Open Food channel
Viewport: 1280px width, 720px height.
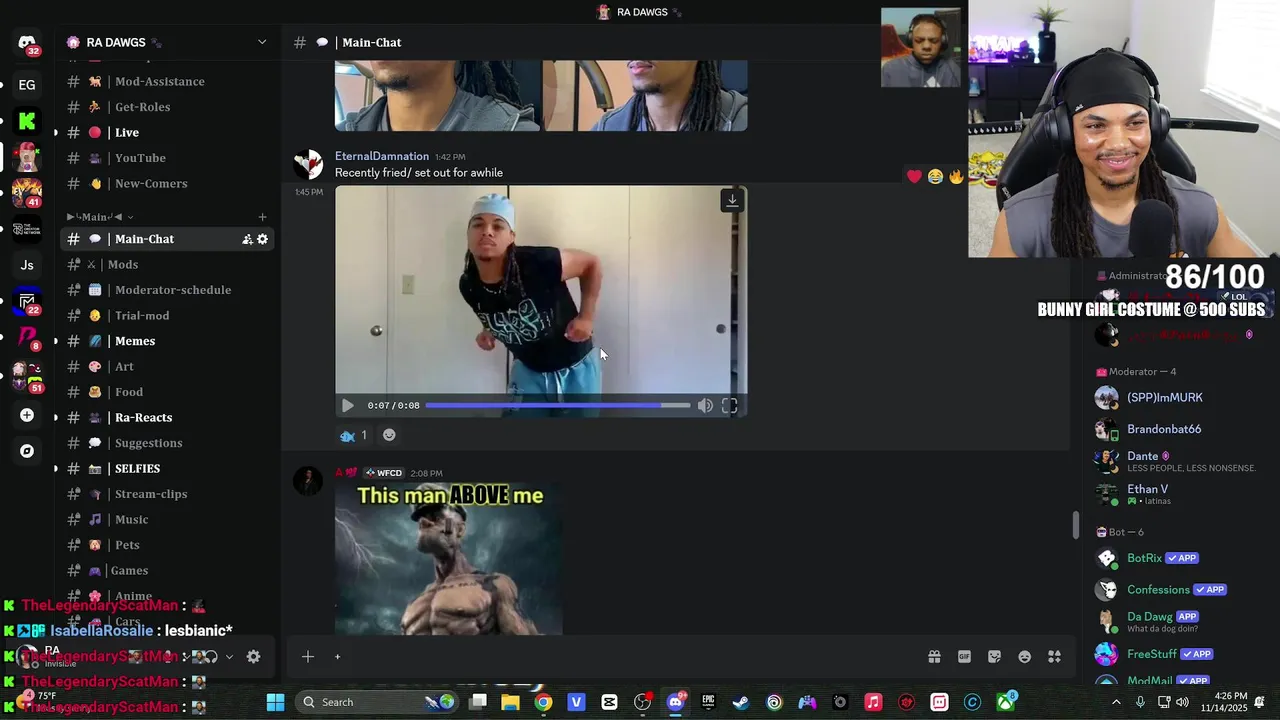click(x=167, y=392)
